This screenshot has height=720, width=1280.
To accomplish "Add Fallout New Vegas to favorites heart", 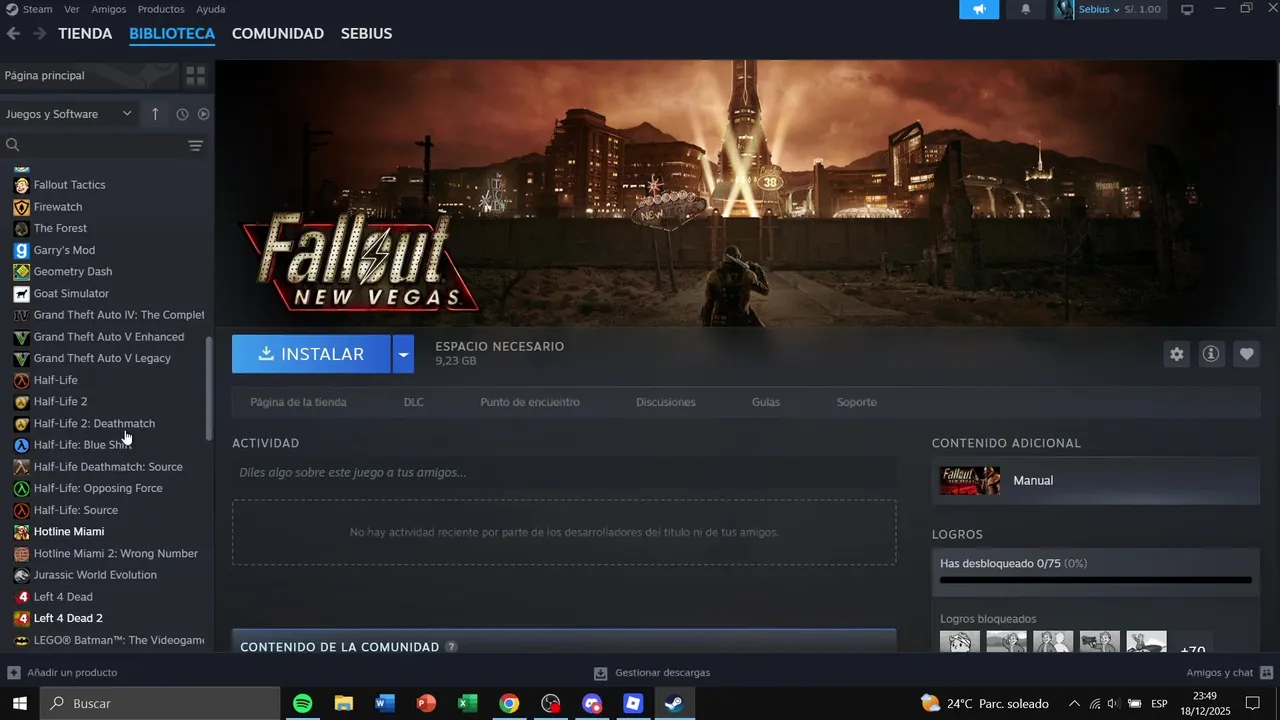I will coord(1246,354).
